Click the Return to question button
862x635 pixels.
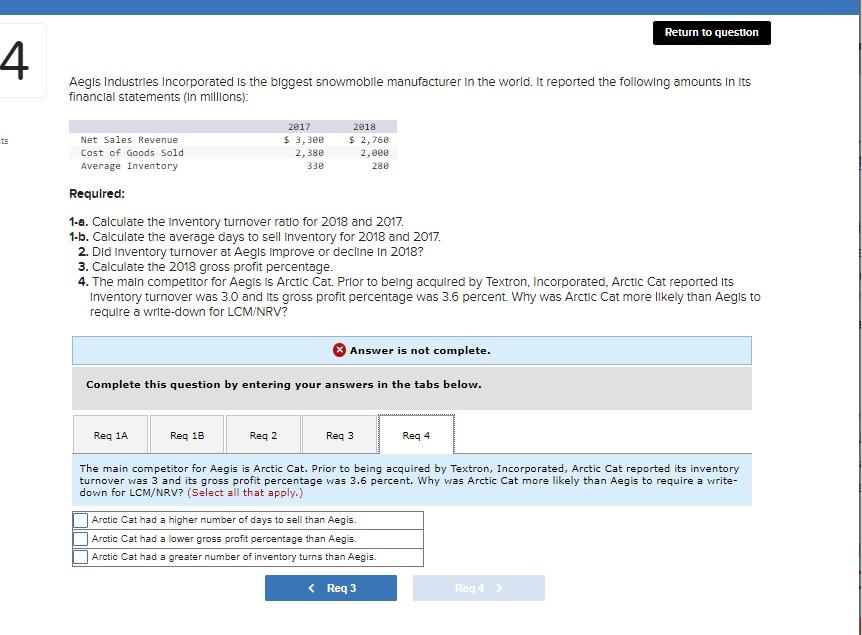711,32
